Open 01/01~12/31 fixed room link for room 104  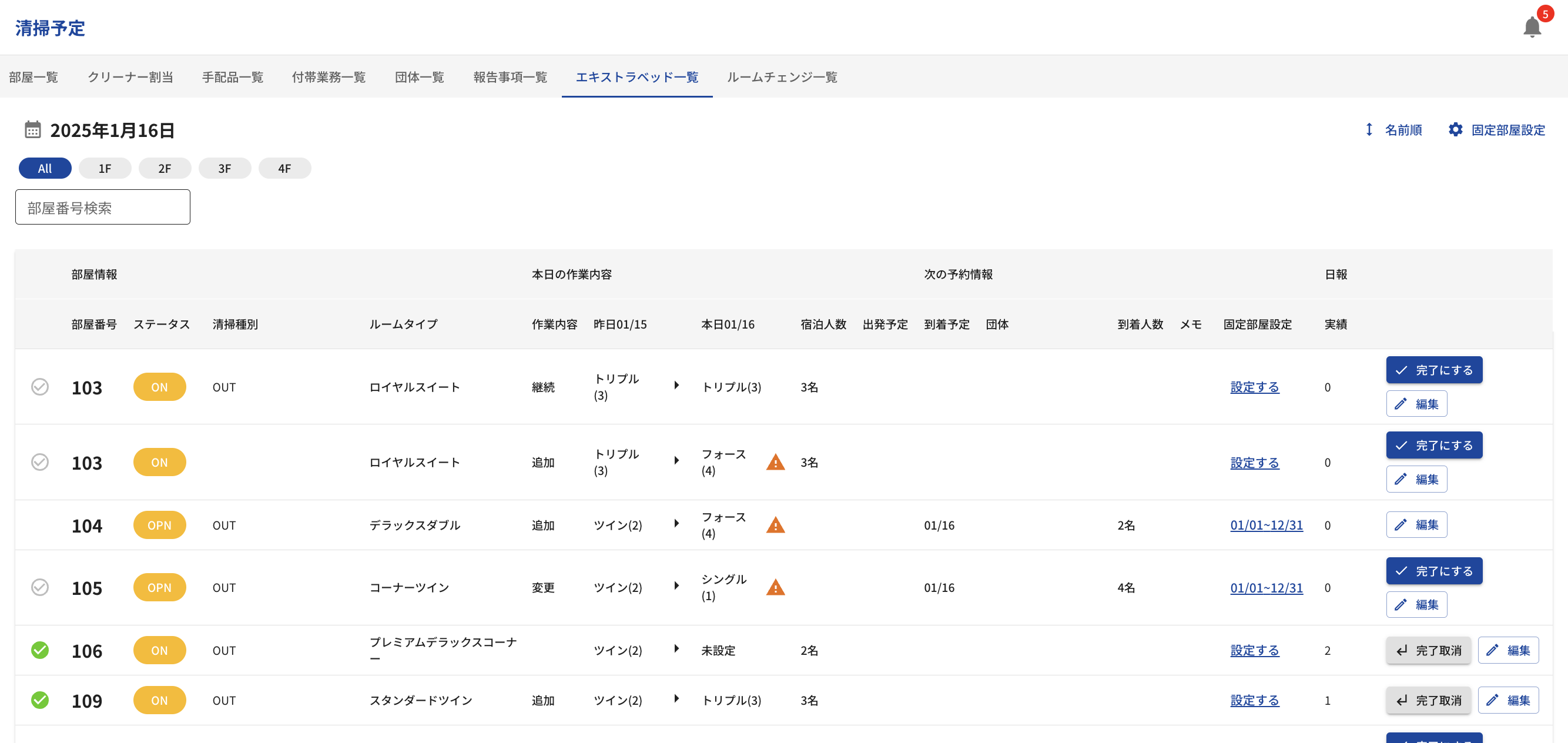[x=1266, y=525]
